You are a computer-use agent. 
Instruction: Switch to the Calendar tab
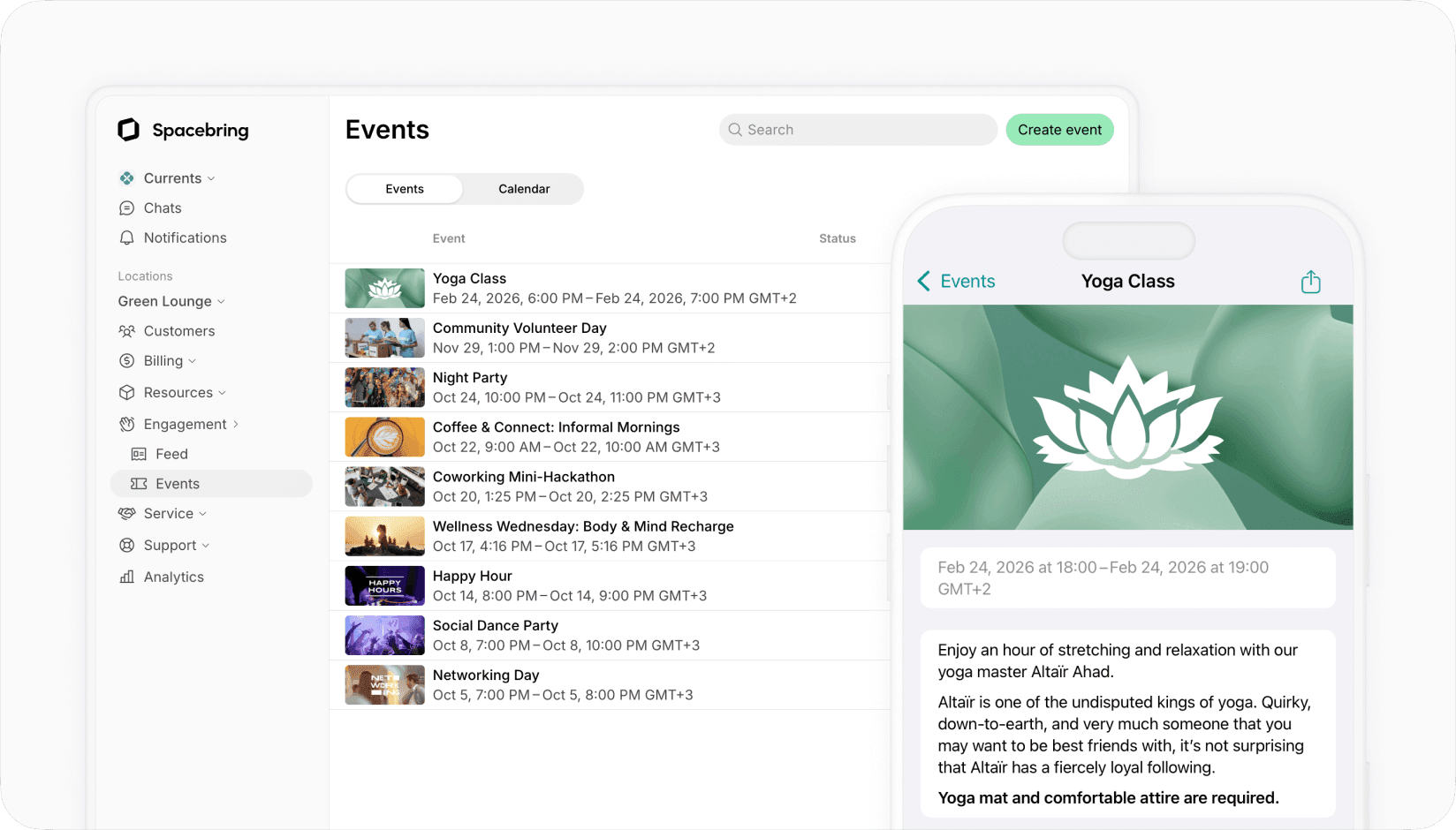click(x=523, y=189)
